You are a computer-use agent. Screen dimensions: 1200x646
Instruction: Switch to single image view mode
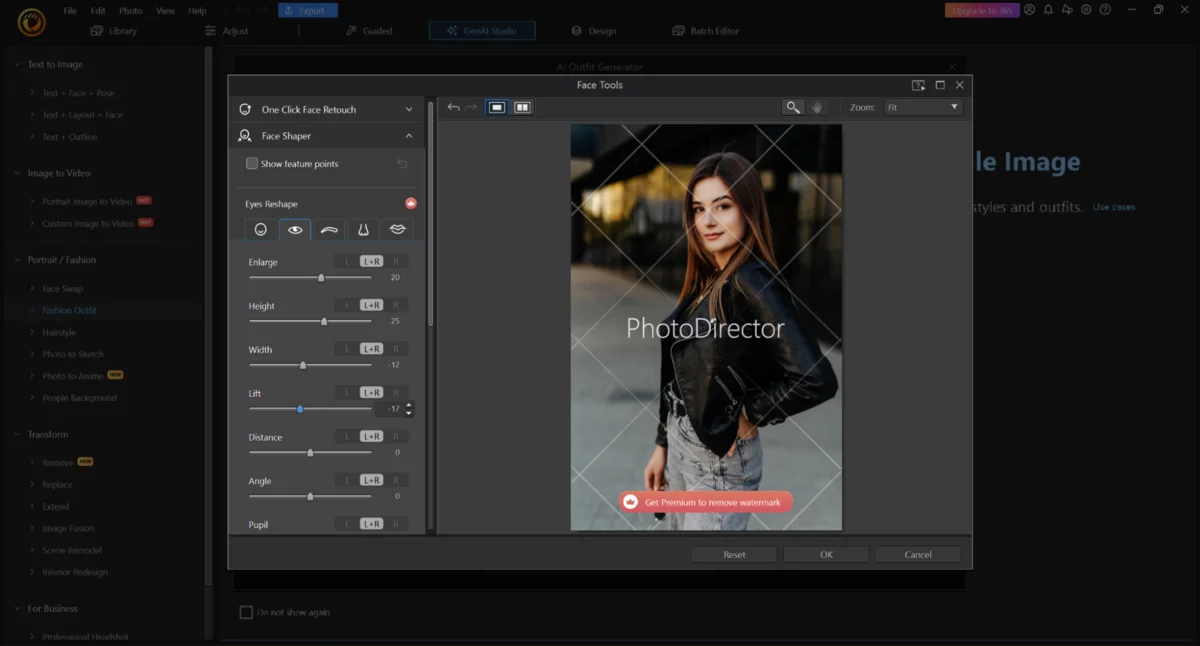(497, 107)
